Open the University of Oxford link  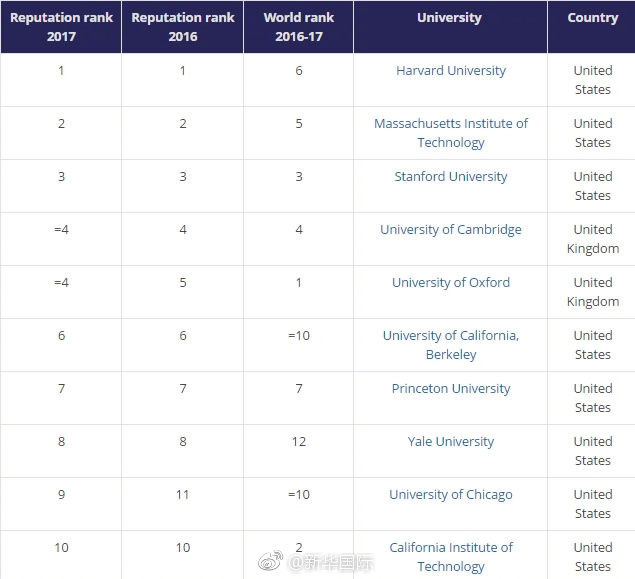(x=451, y=283)
